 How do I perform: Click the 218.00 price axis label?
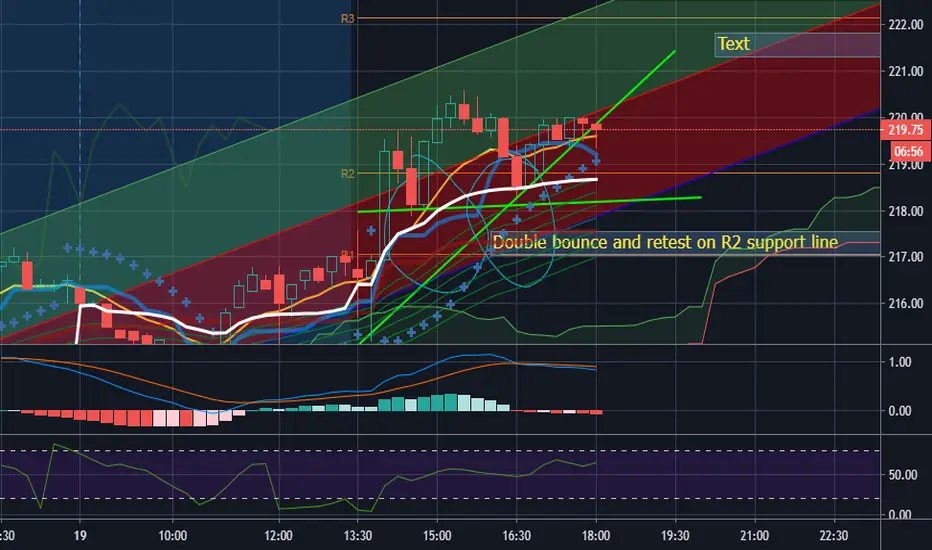(x=906, y=211)
